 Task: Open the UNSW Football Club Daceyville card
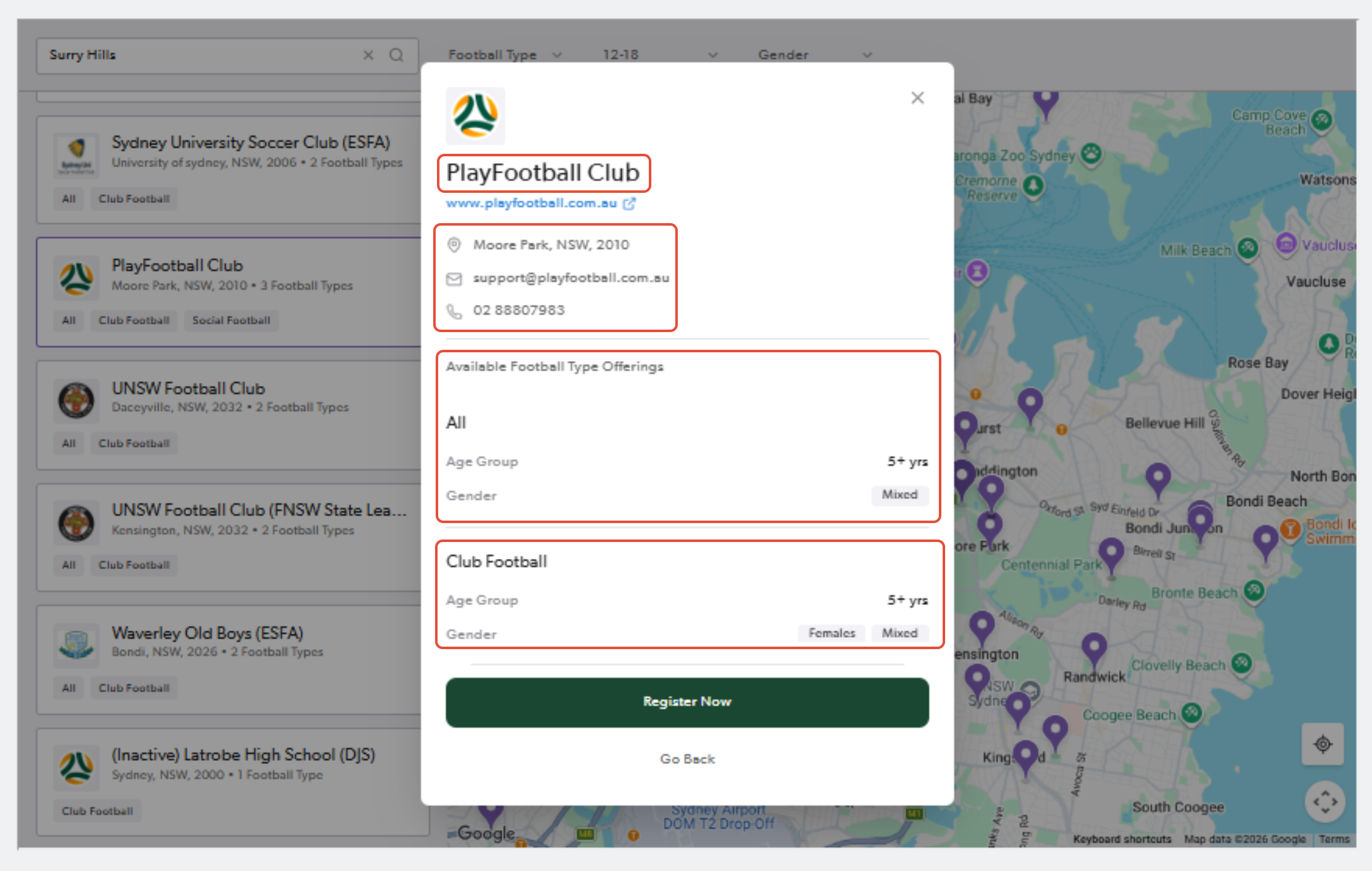[229, 415]
